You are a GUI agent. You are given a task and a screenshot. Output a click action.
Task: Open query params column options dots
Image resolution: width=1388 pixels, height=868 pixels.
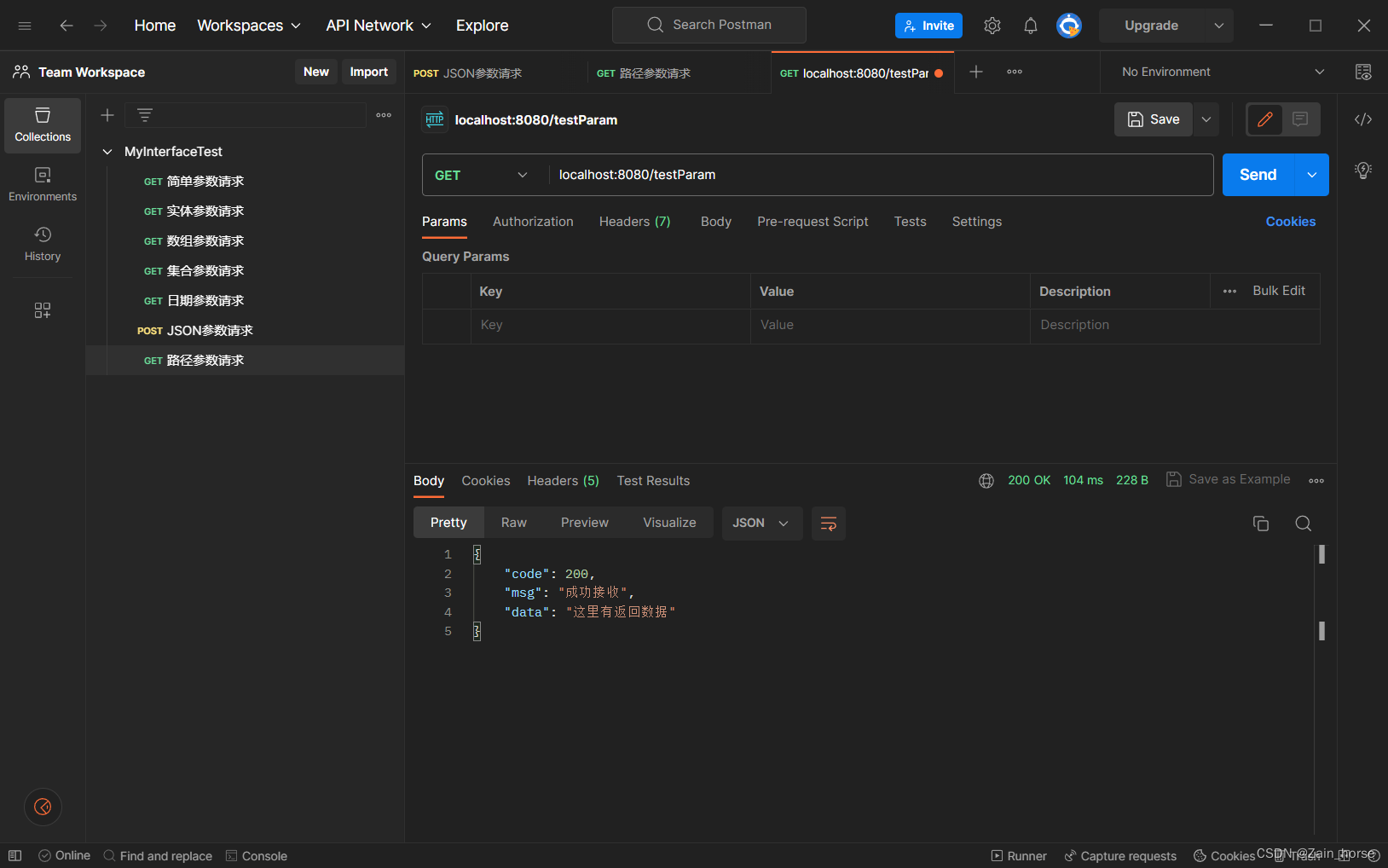click(x=1229, y=292)
